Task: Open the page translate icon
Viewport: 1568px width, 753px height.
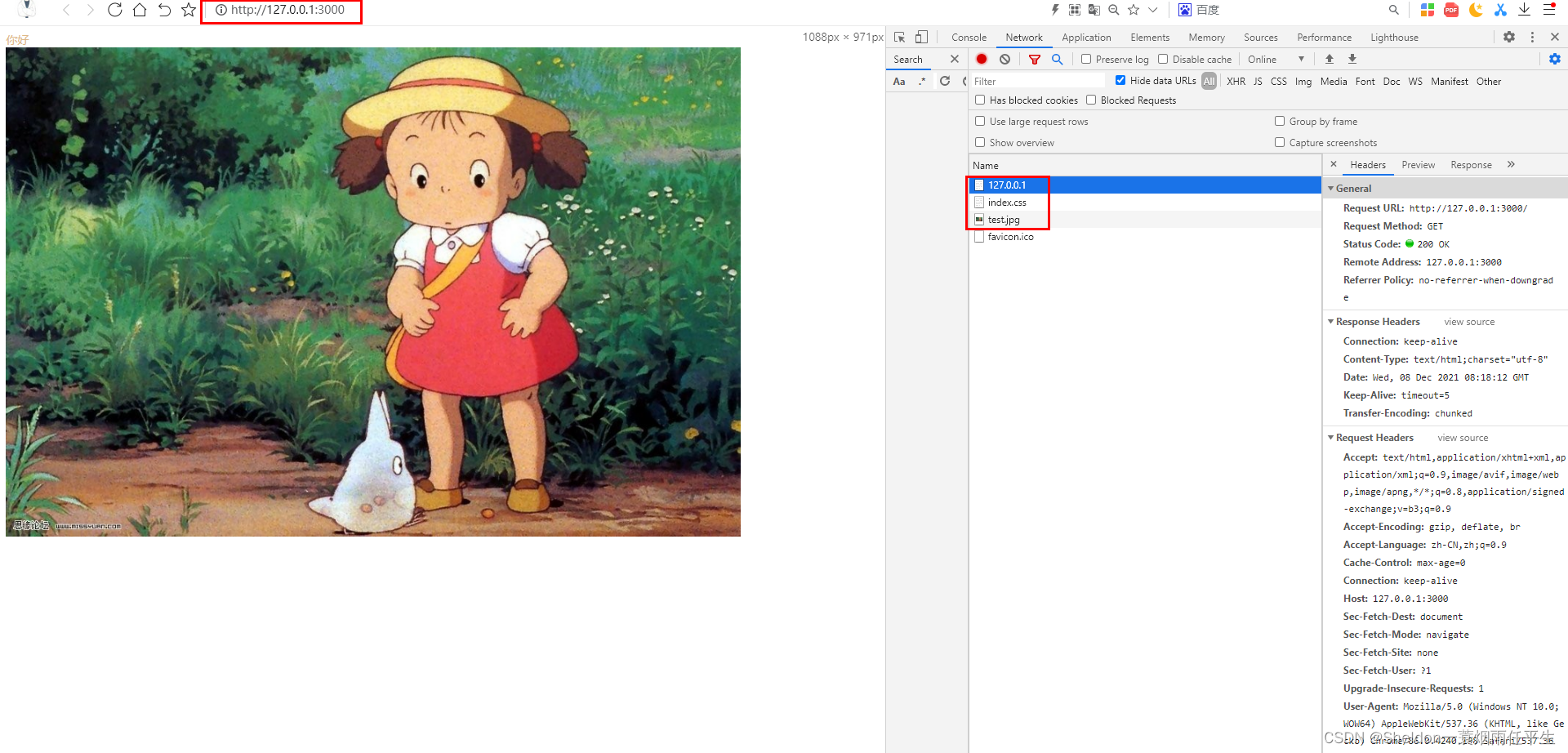Action: coord(1094,10)
